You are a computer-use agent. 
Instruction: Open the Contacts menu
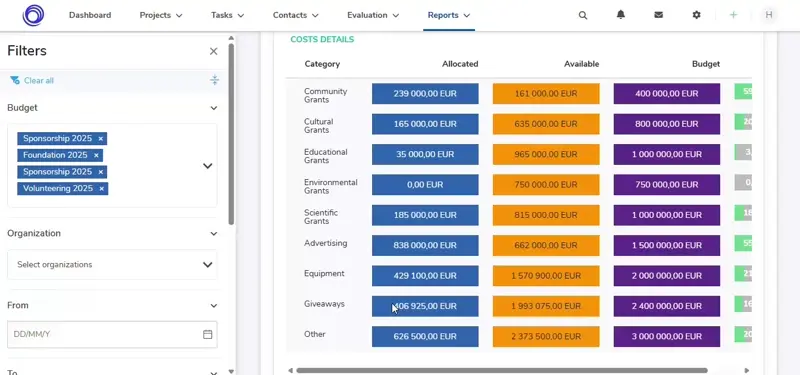click(x=295, y=15)
